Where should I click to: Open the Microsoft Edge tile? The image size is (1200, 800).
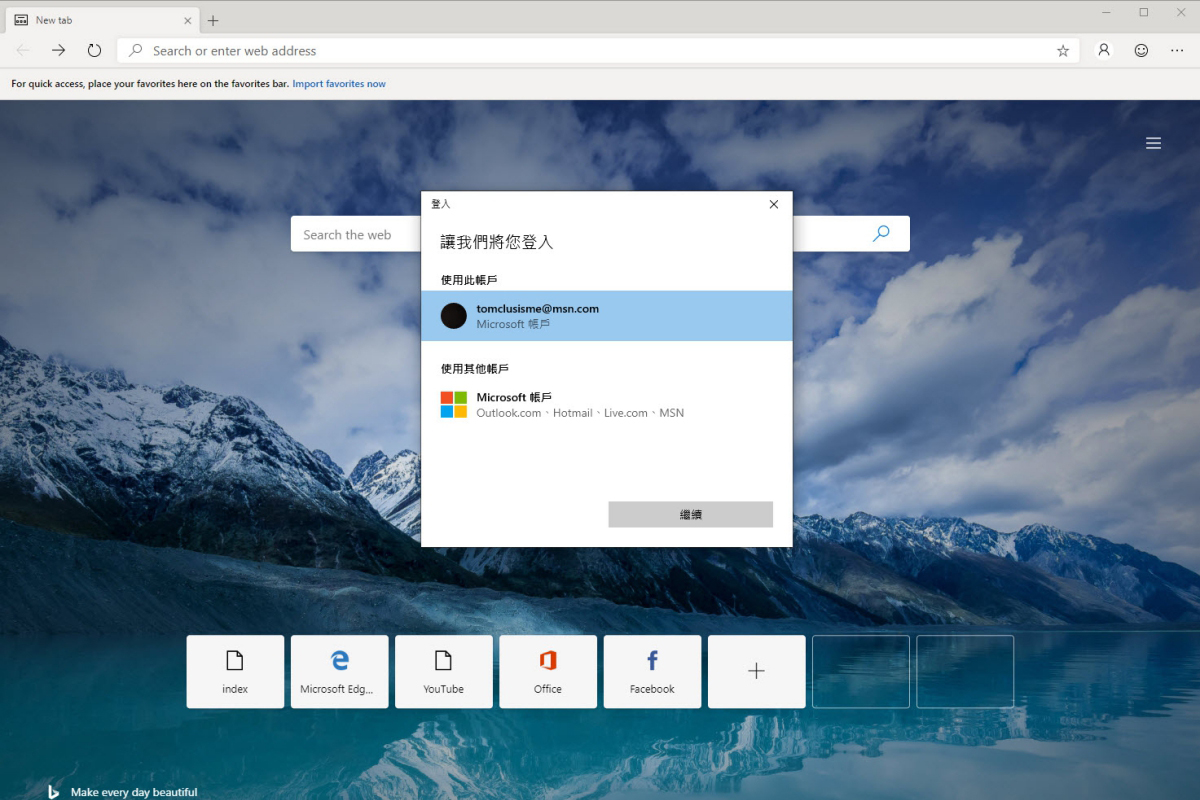(339, 671)
